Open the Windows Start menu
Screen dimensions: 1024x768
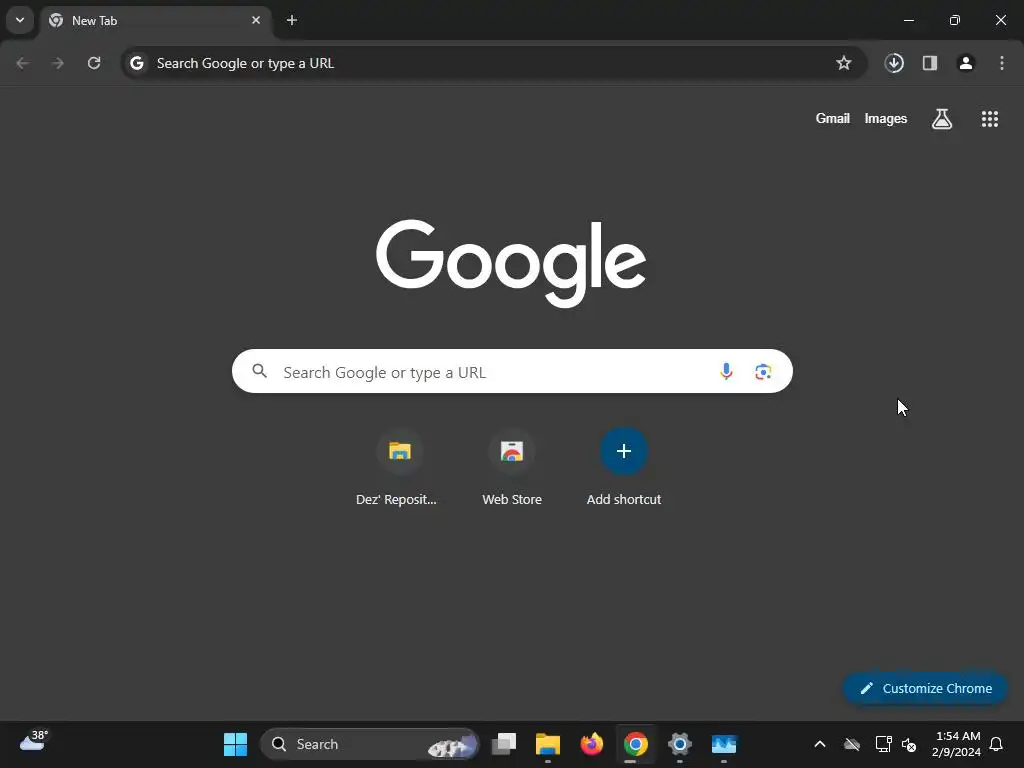(235, 744)
